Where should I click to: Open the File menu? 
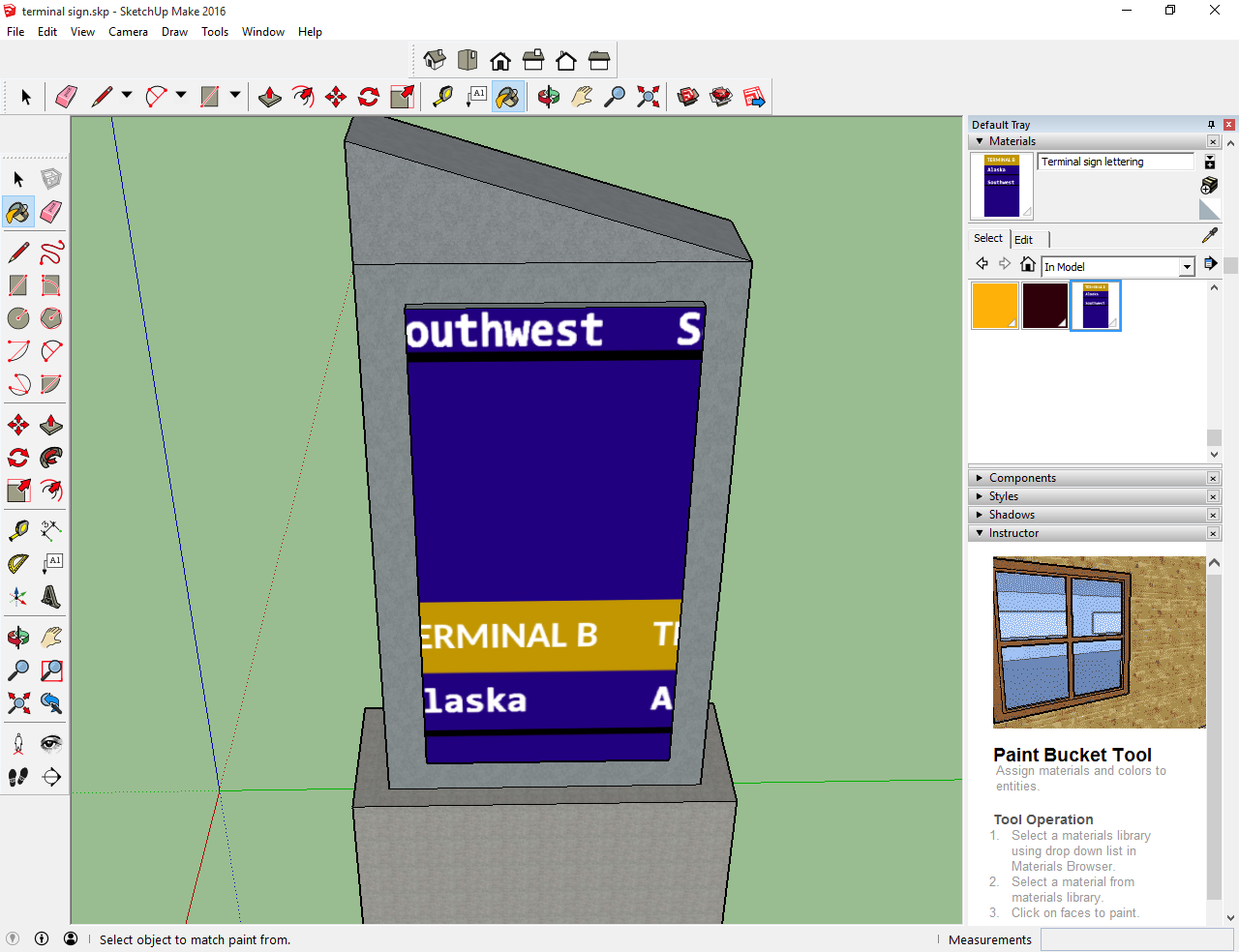click(x=15, y=32)
